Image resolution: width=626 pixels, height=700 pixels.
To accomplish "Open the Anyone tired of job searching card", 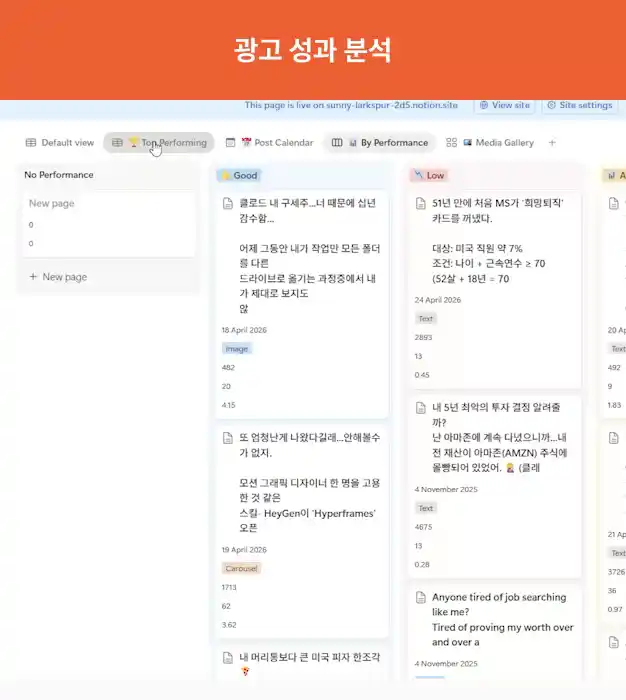I will [495, 633].
